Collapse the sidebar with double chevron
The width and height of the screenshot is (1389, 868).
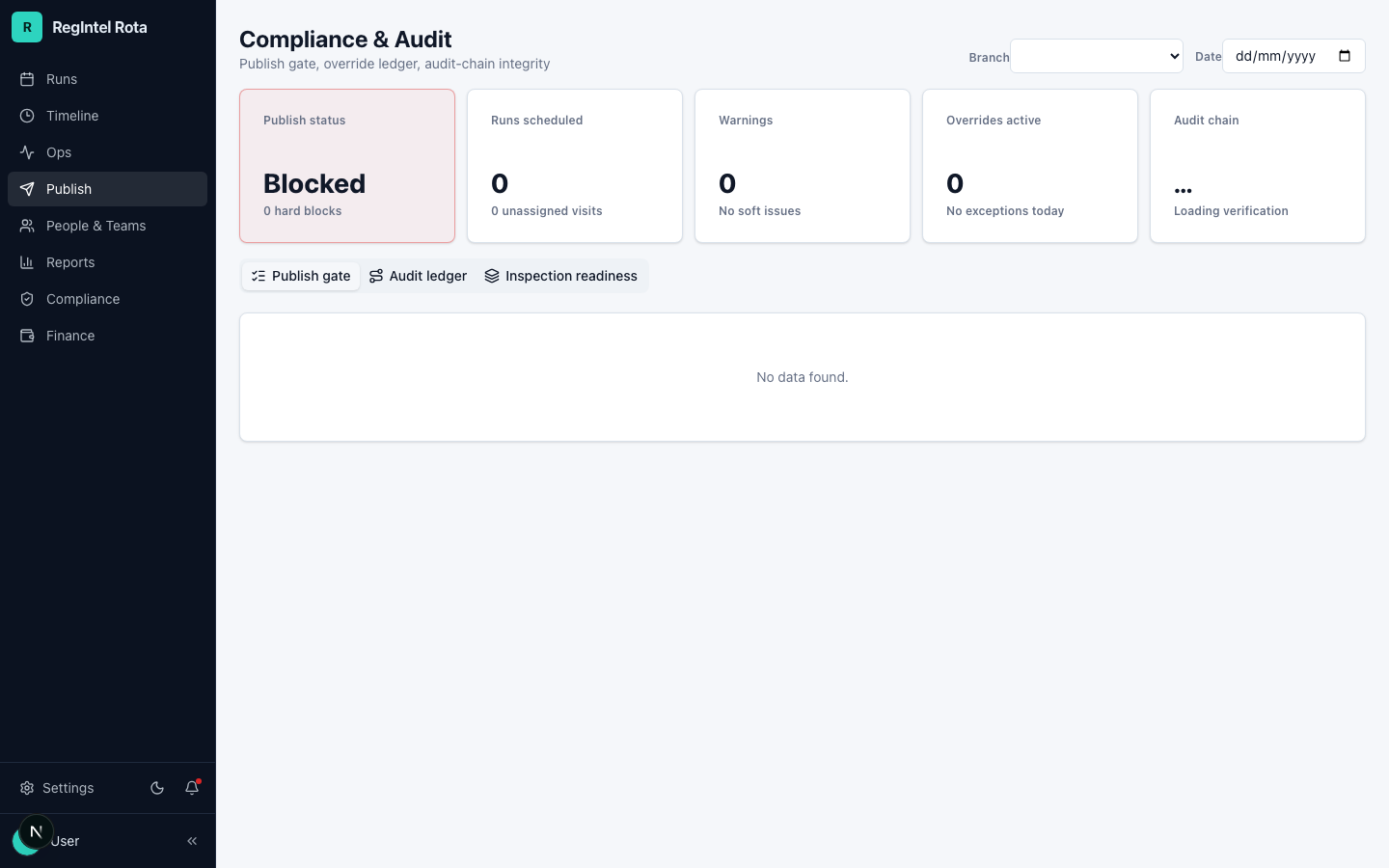(x=192, y=841)
